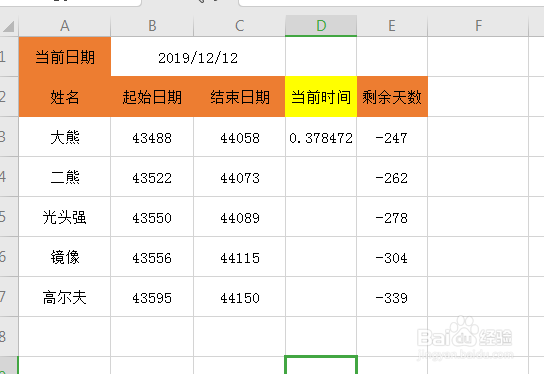The width and height of the screenshot is (544, 374).
Task: Select row 8 header
Action: [x=9, y=337]
